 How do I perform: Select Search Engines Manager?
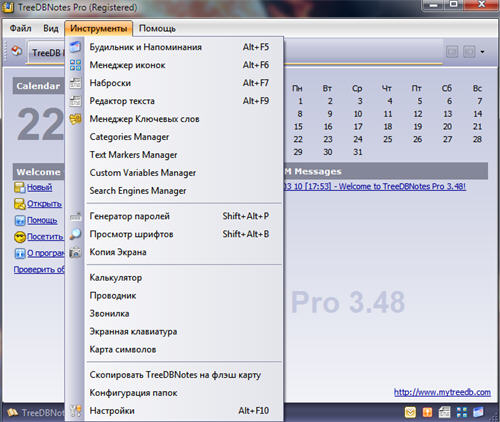tap(183, 191)
